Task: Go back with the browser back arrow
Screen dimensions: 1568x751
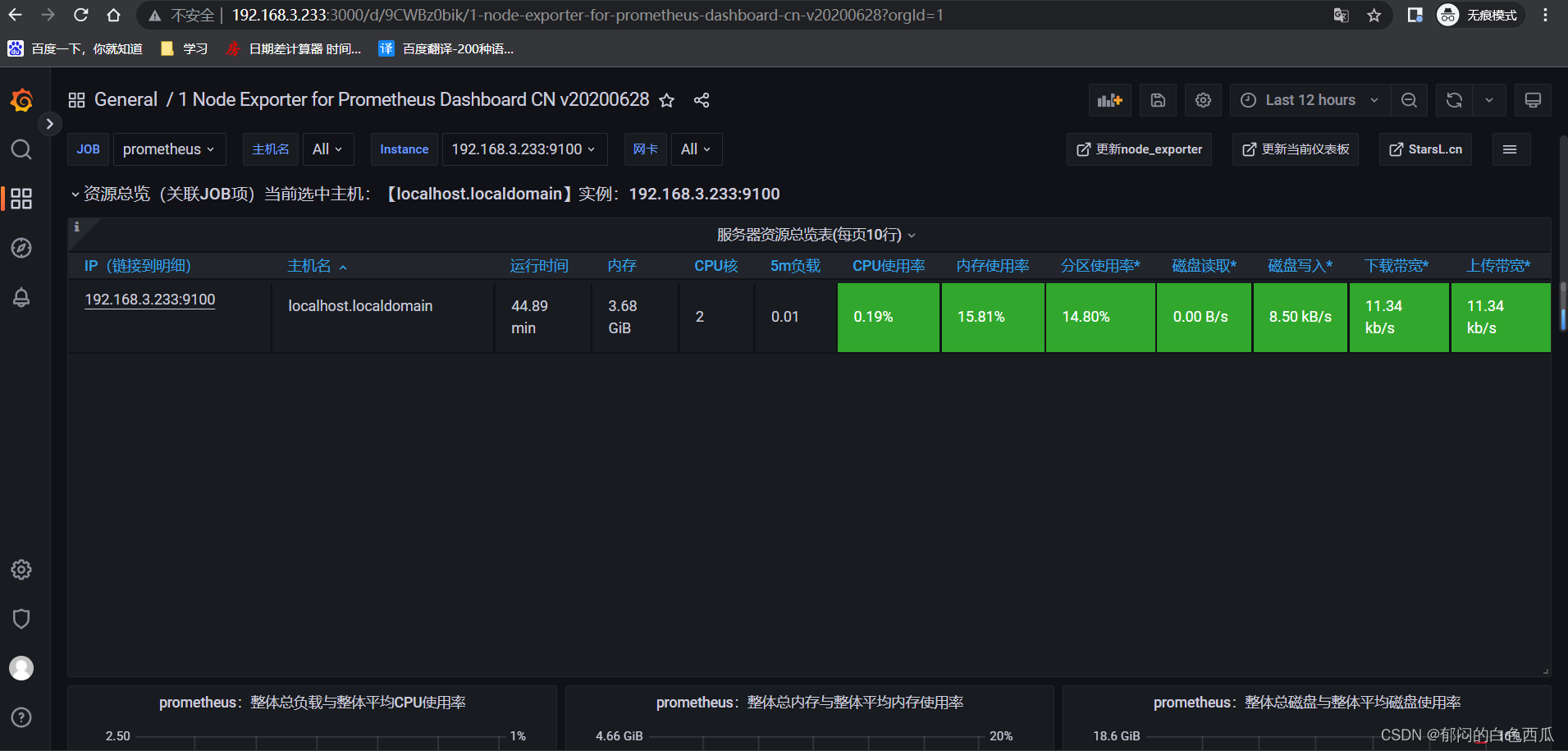Action: (16, 15)
